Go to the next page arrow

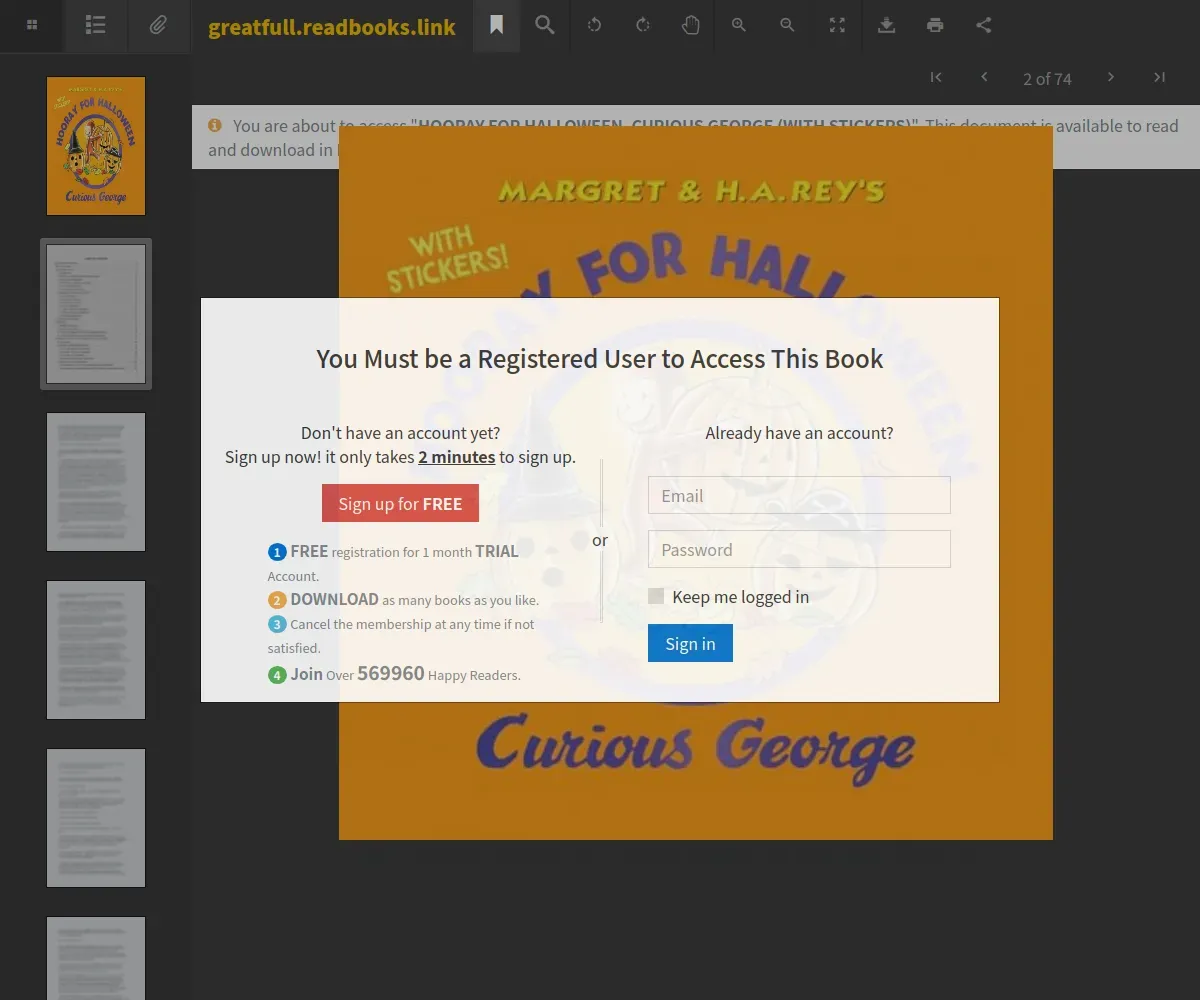(x=1111, y=77)
